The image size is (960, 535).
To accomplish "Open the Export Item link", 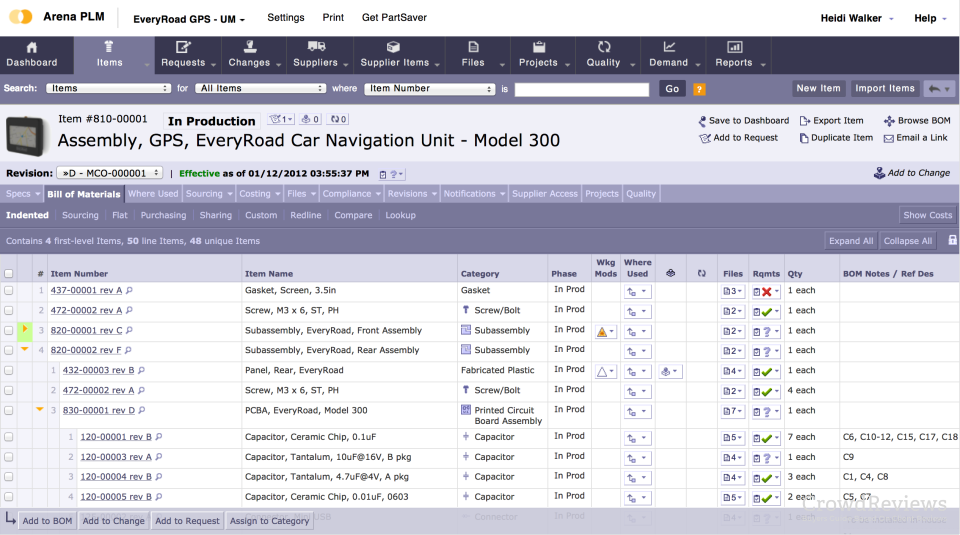I will coord(831,121).
